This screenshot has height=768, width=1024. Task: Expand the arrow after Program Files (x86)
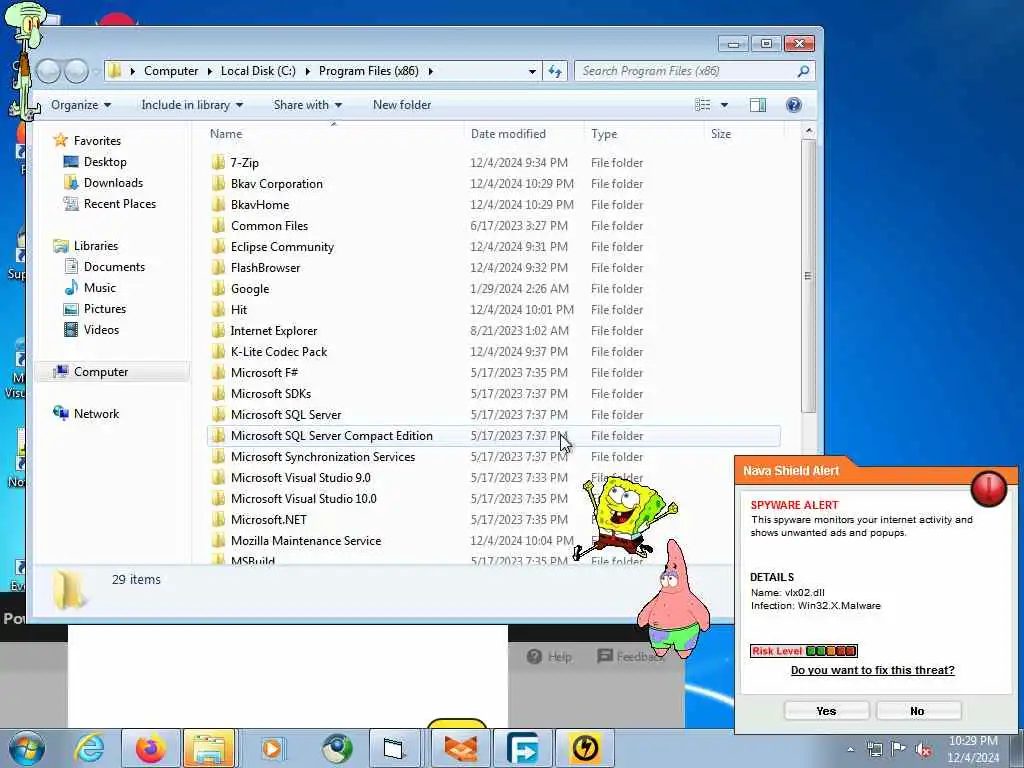coord(430,71)
